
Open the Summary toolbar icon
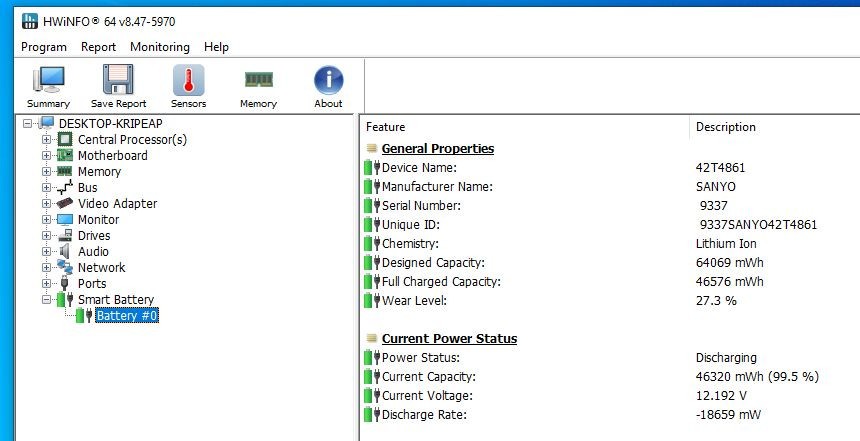point(48,80)
